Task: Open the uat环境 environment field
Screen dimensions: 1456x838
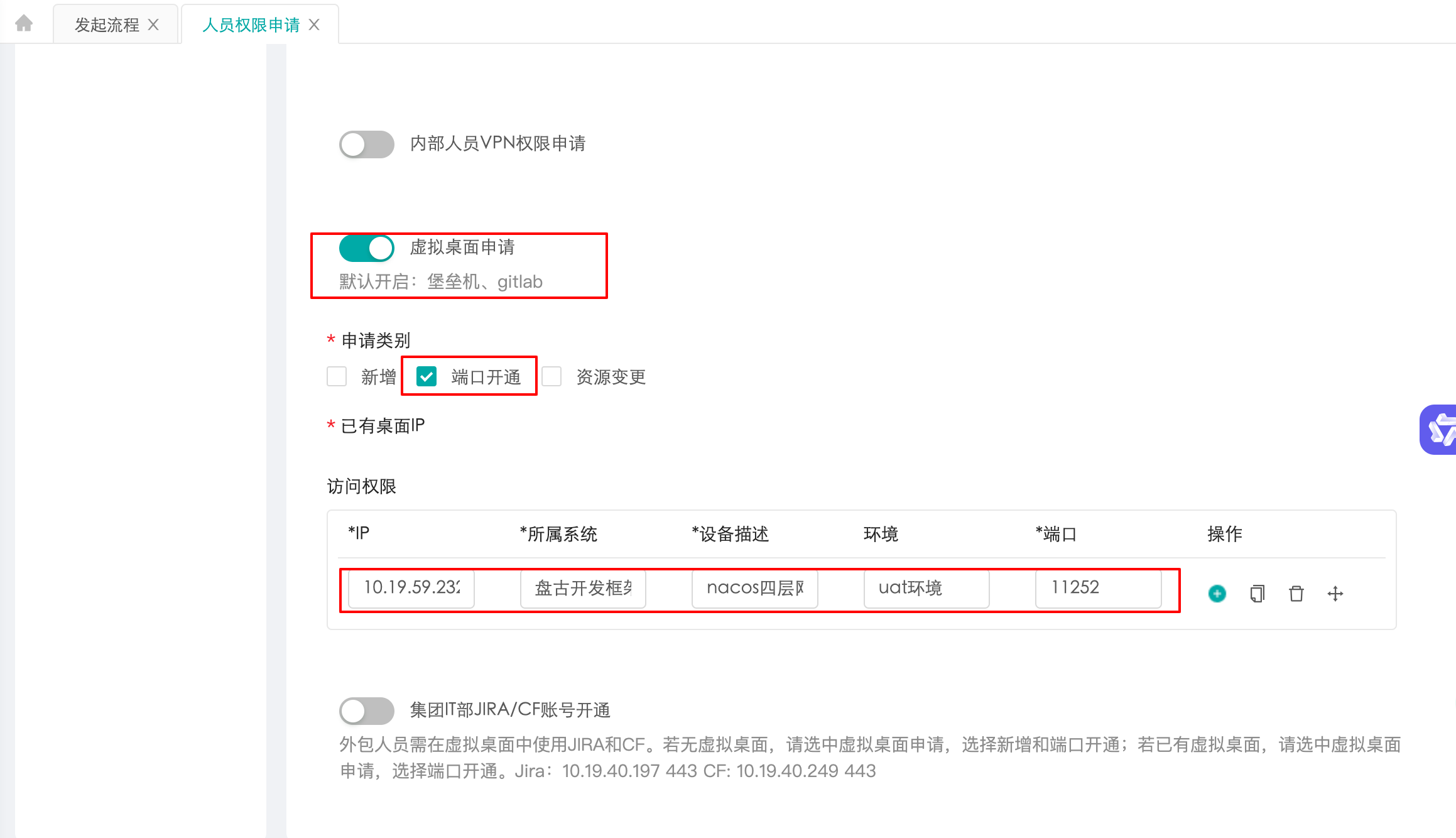Action: tap(926, 589)
